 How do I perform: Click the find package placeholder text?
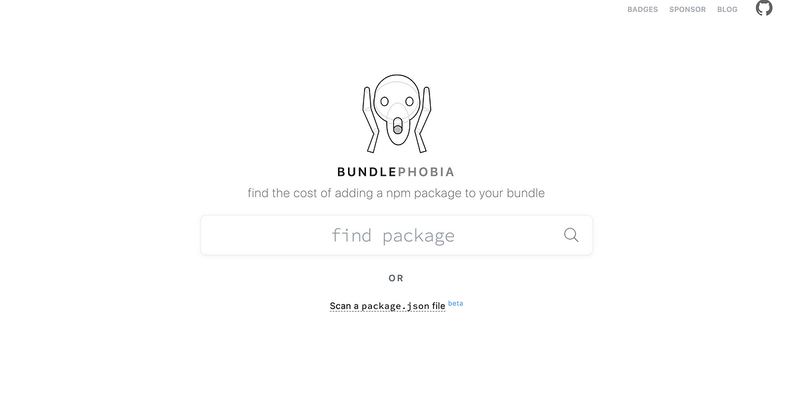click(x=393, y=235)
